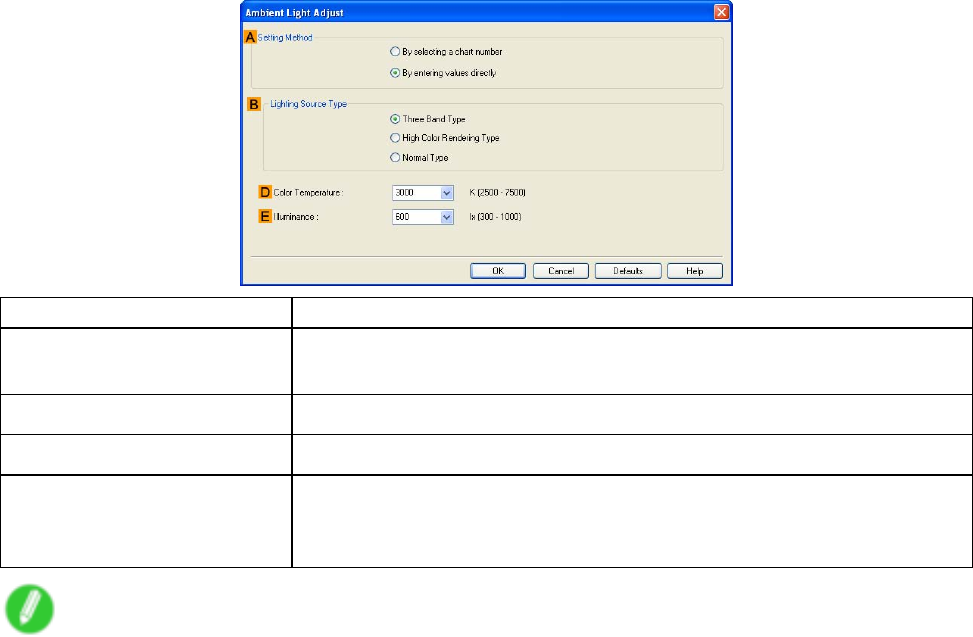The image size is (973, 637).
Task: Click the Lighting Source Type group label
Action: [308, 104]
